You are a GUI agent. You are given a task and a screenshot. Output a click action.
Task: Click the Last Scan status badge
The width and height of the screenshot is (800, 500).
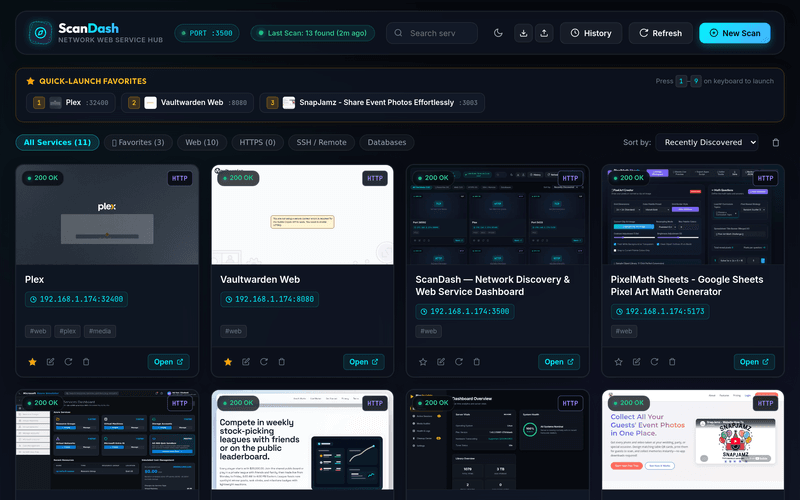tap(312, 33)
